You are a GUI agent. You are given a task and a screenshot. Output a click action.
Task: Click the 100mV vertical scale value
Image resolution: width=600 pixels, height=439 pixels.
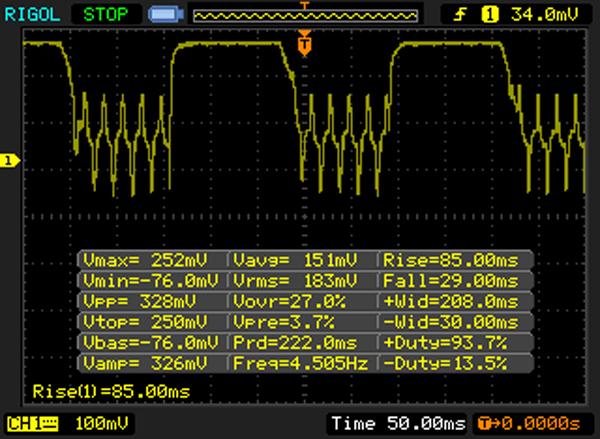tap(101, 424)
